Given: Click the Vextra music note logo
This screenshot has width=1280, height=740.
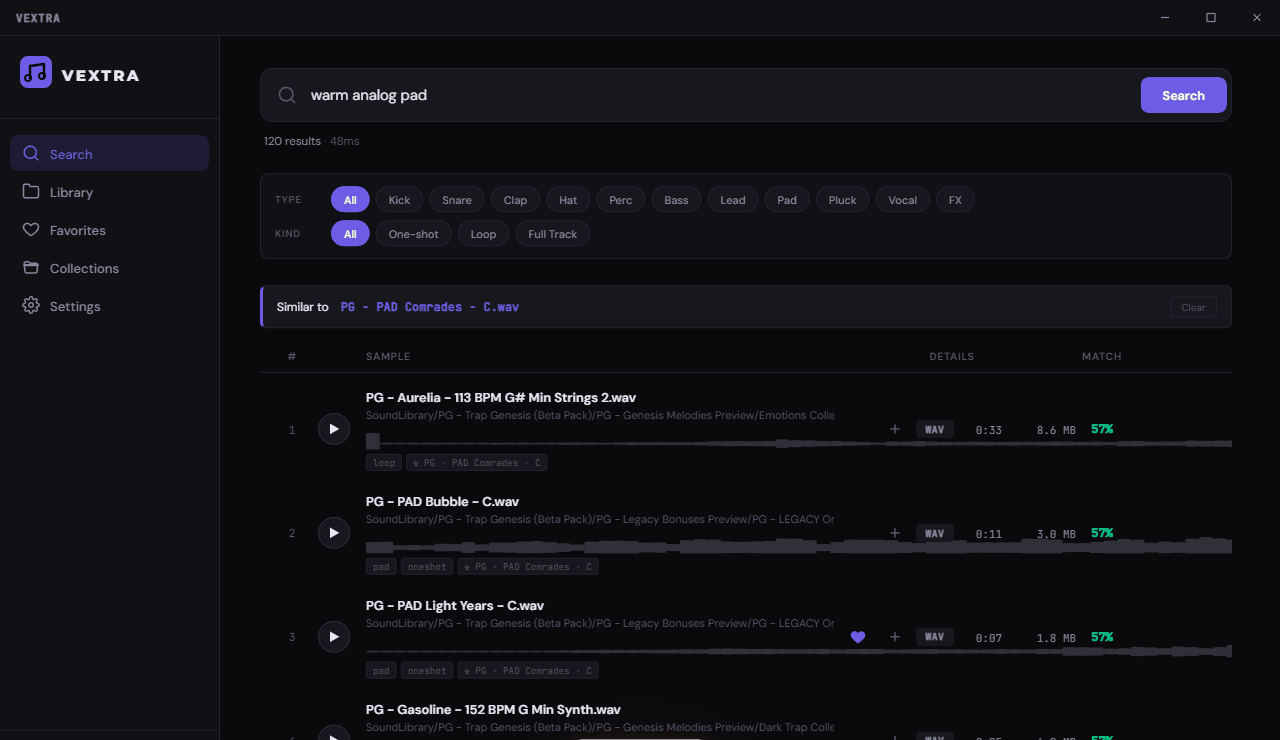Looking at the screenshot, I should pos(36,72).
